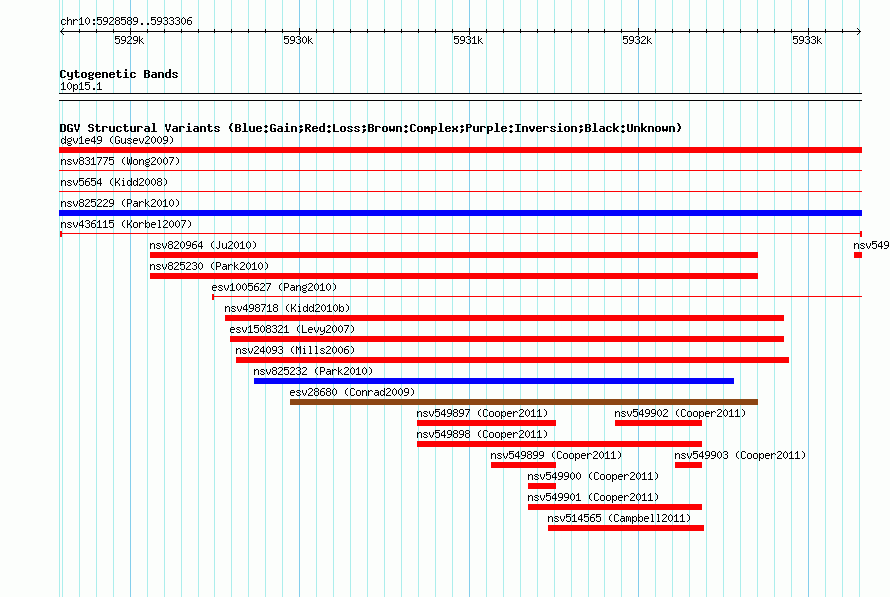
Task: Click the thick red dgv1e49 loss bar
Action: (460, 150)
